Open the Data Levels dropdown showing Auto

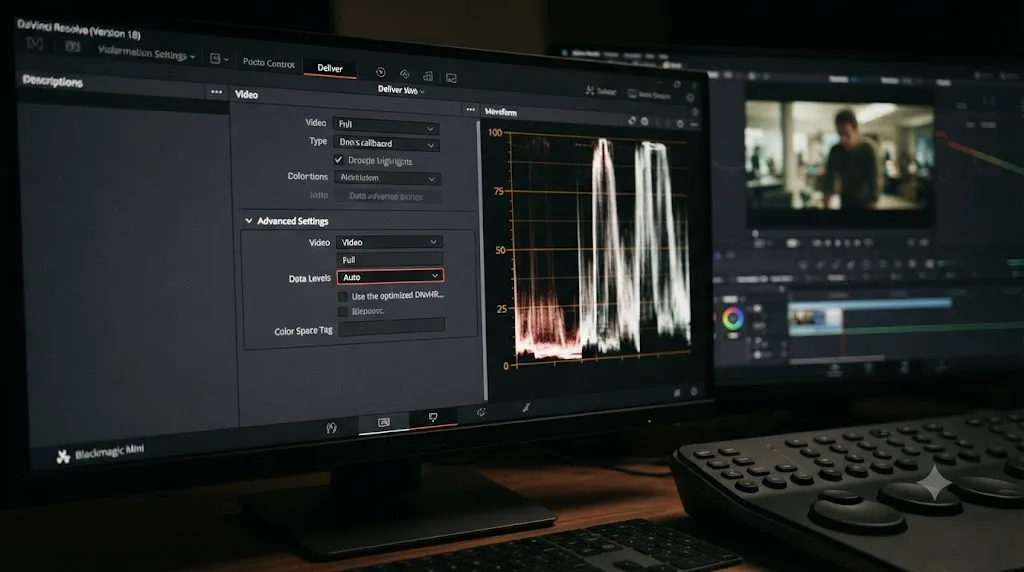[391, 277]
